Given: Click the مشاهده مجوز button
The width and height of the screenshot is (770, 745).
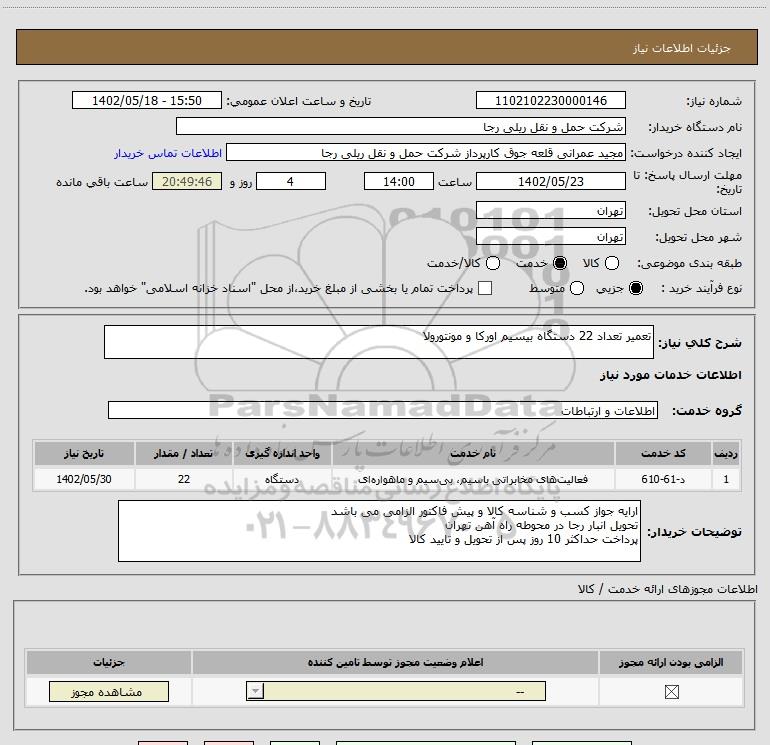Looking at the screenshot, I should [x=109, y=691].
